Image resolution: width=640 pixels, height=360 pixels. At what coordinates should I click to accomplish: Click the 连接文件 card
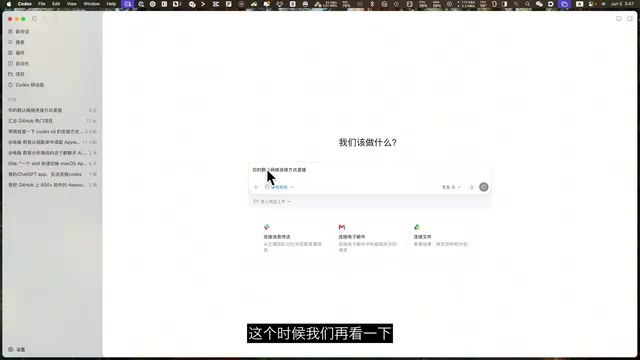[443, 238]
